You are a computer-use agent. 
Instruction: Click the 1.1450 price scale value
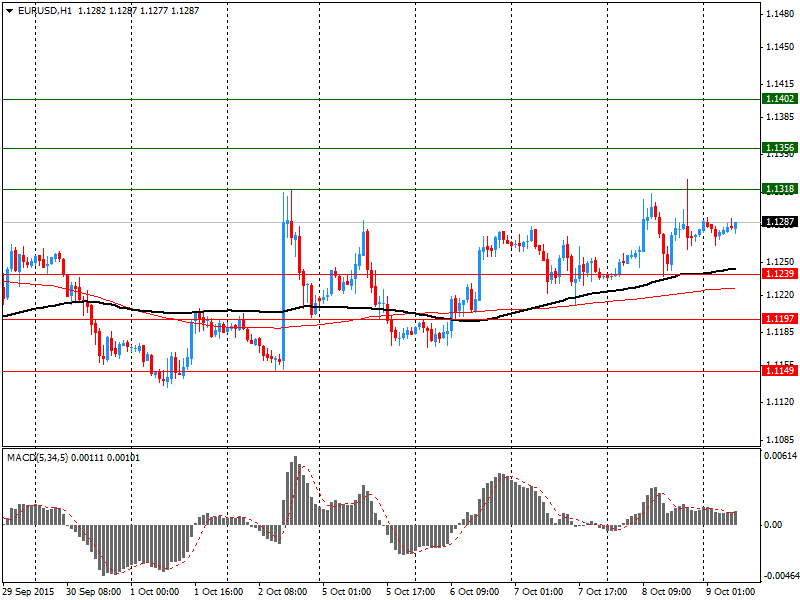[x=780, y=47]
